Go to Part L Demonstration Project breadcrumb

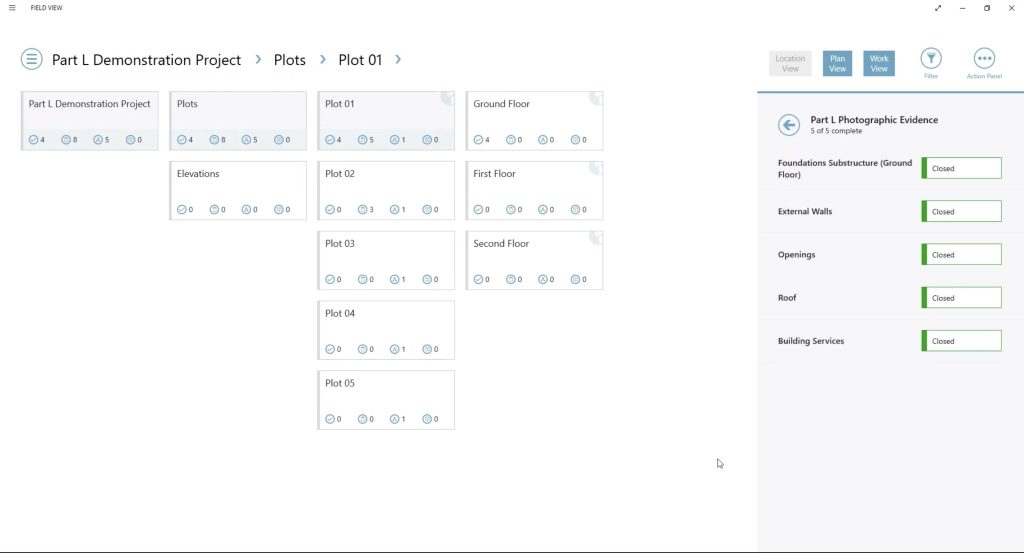pos(146,60)
